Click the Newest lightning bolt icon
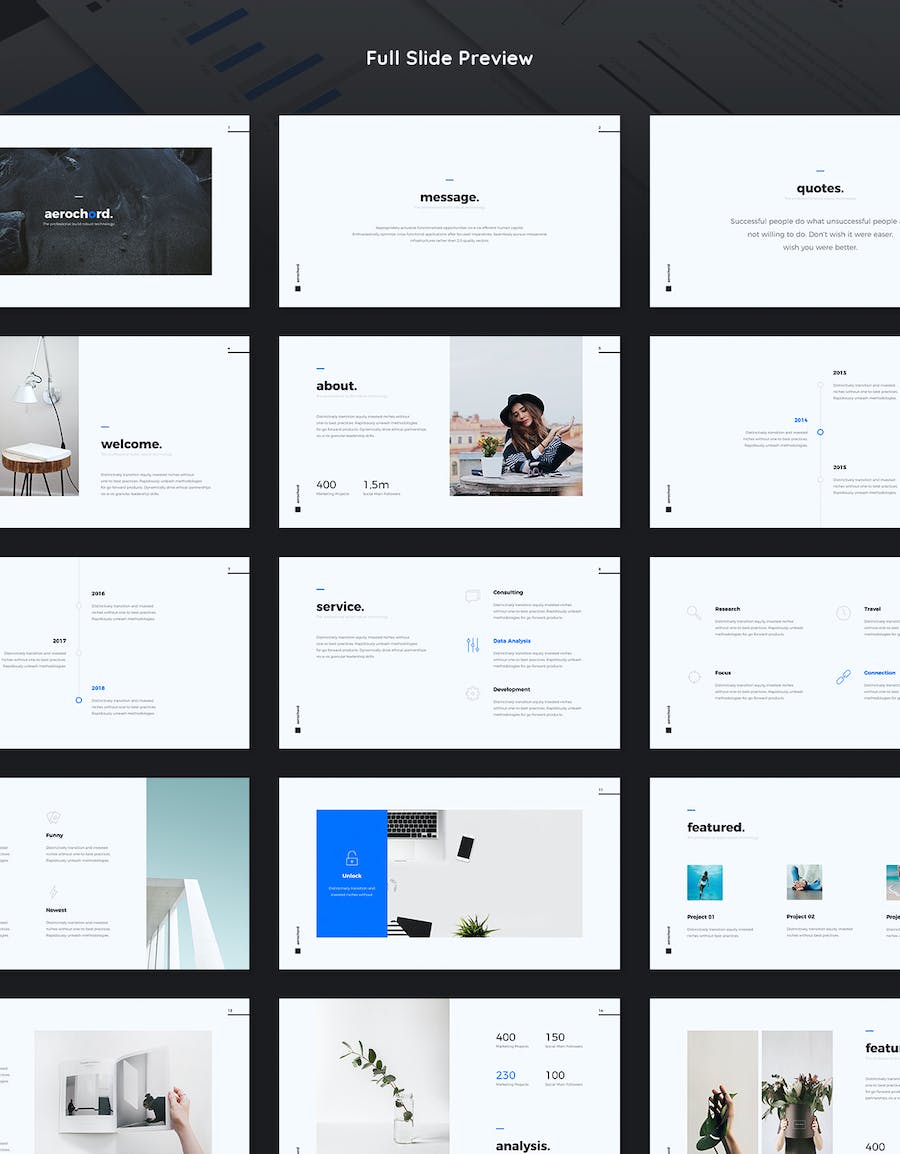Viewport: 900px width, 1154px height. pyautogui.click(x=53, y=892)
